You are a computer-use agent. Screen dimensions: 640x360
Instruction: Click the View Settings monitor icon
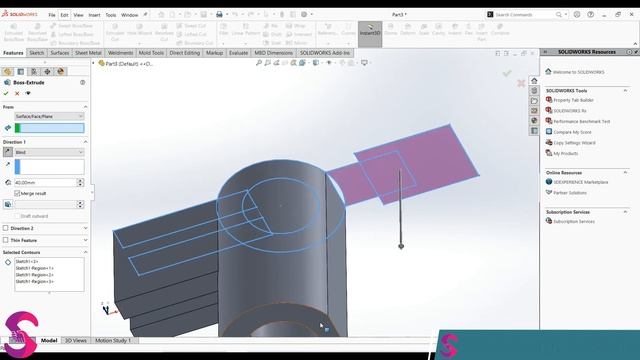pyautogui.click(x=364, y=63)
